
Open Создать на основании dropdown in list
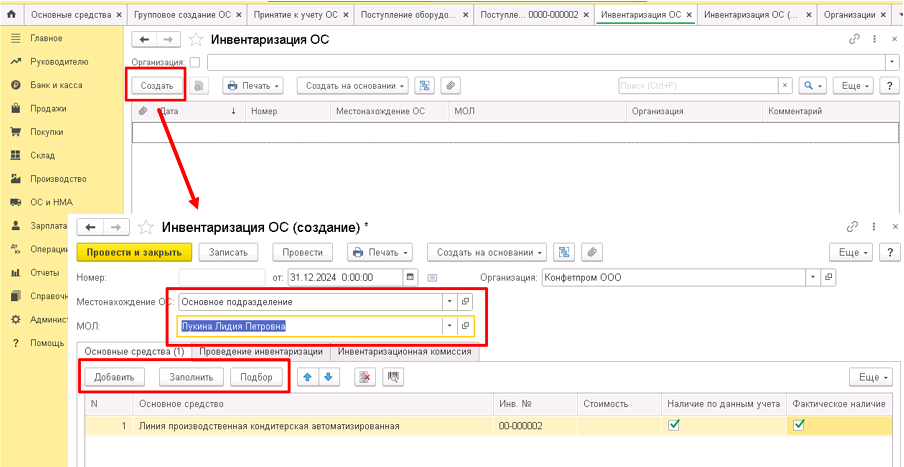coord(353,85)
